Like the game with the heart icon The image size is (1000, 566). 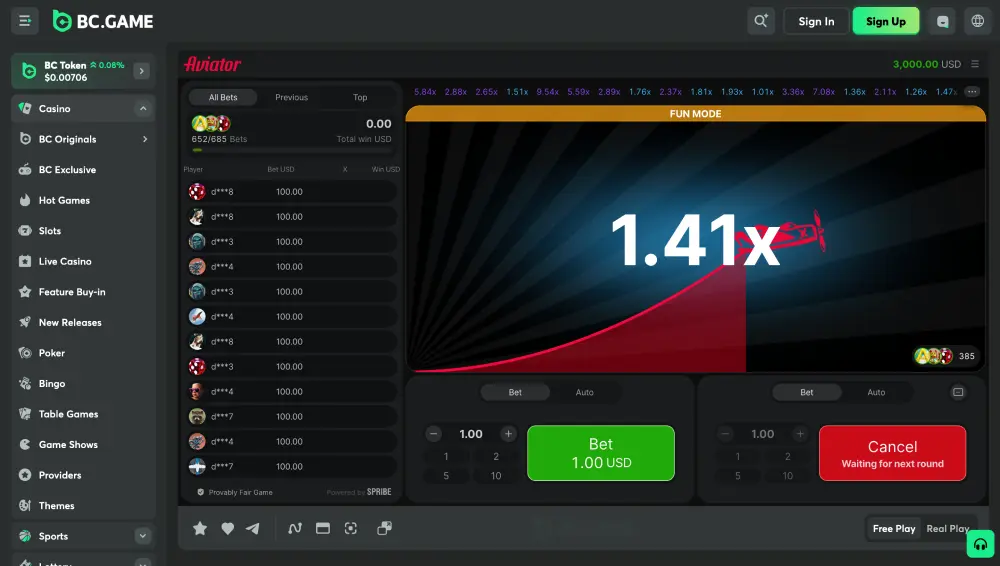pos(227,528)
